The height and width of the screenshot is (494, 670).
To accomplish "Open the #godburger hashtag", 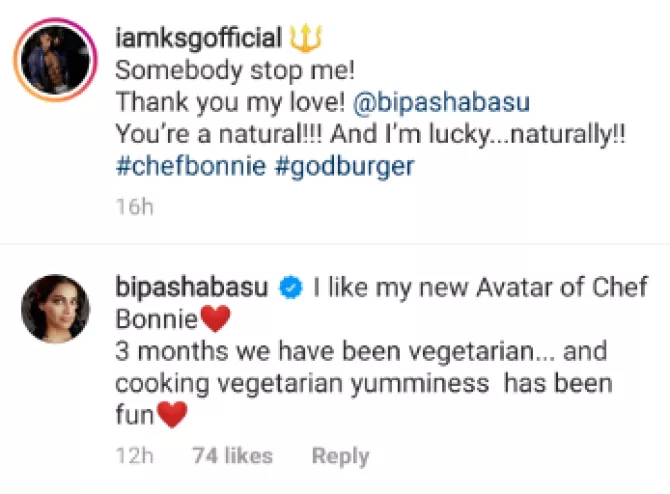I will [343, 167].
